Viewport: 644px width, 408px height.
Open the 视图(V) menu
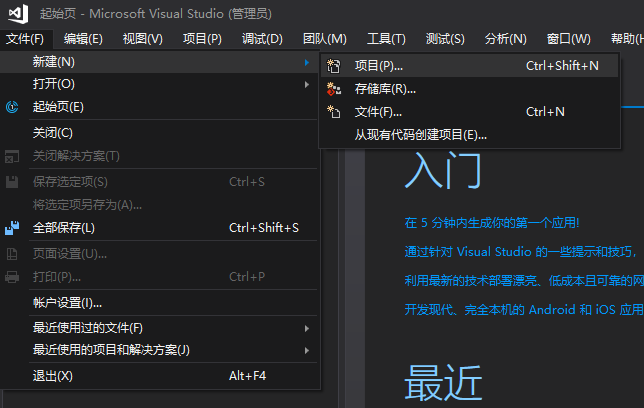(x=143, y=39)
